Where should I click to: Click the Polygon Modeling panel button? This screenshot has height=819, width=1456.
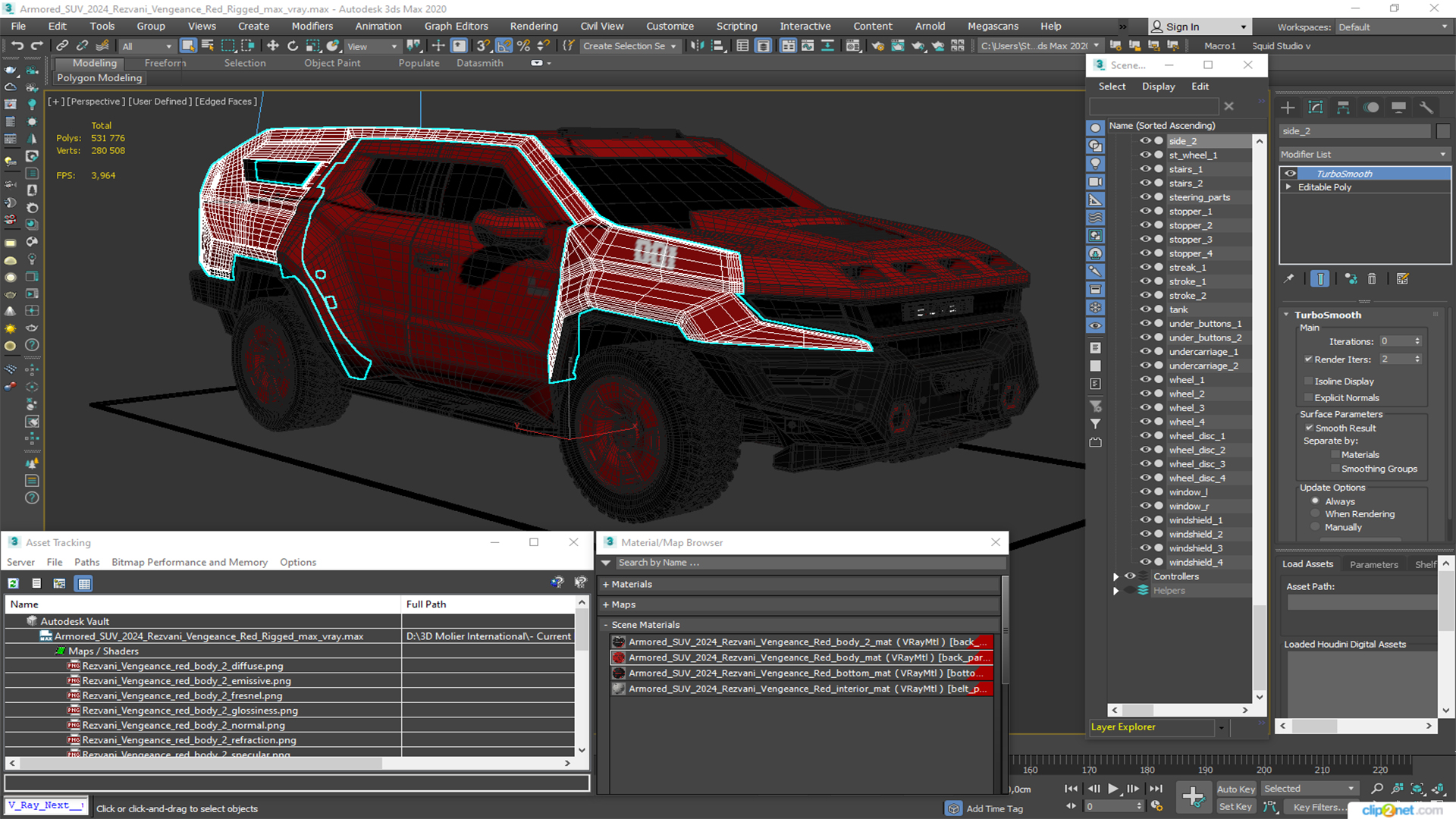[99, 77]
